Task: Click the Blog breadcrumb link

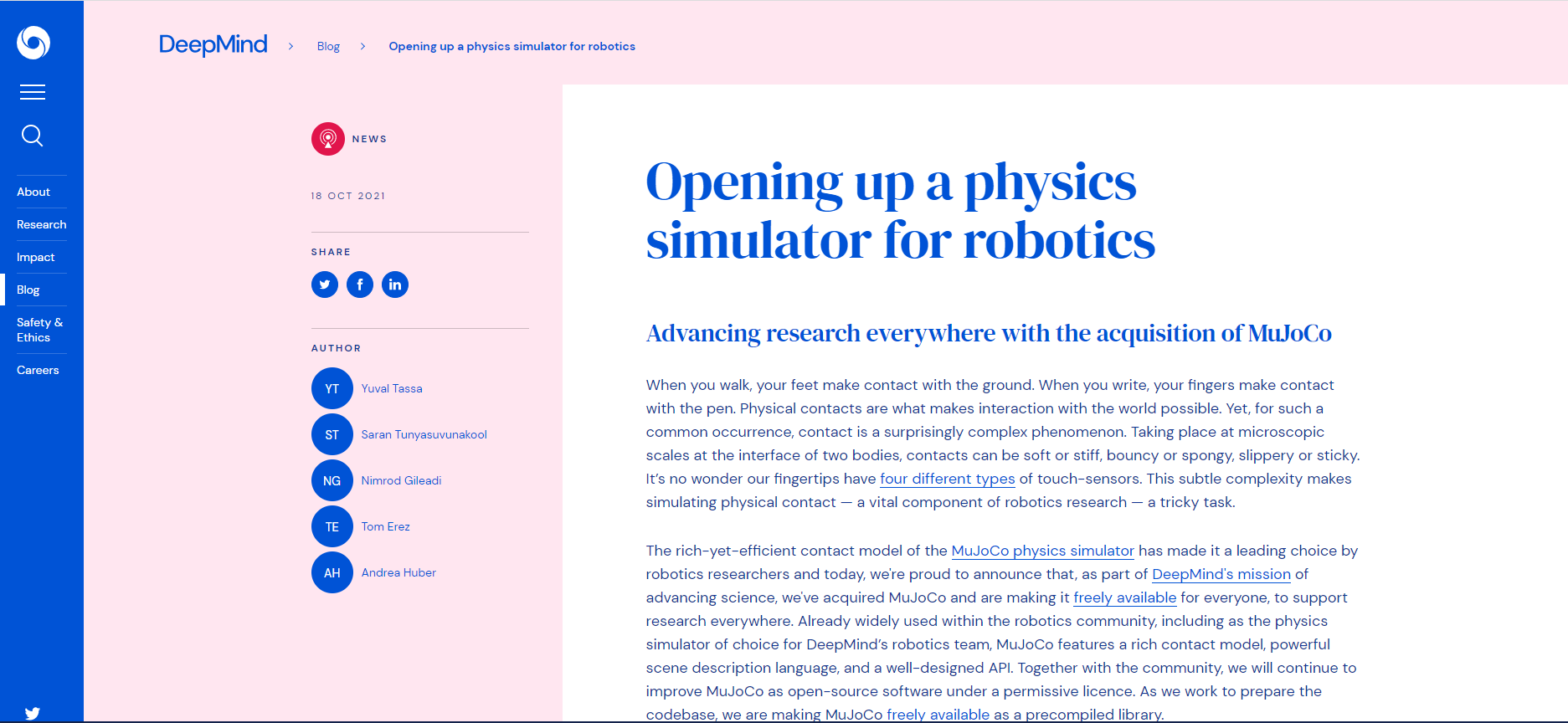Action: click(x=328, y=46)
